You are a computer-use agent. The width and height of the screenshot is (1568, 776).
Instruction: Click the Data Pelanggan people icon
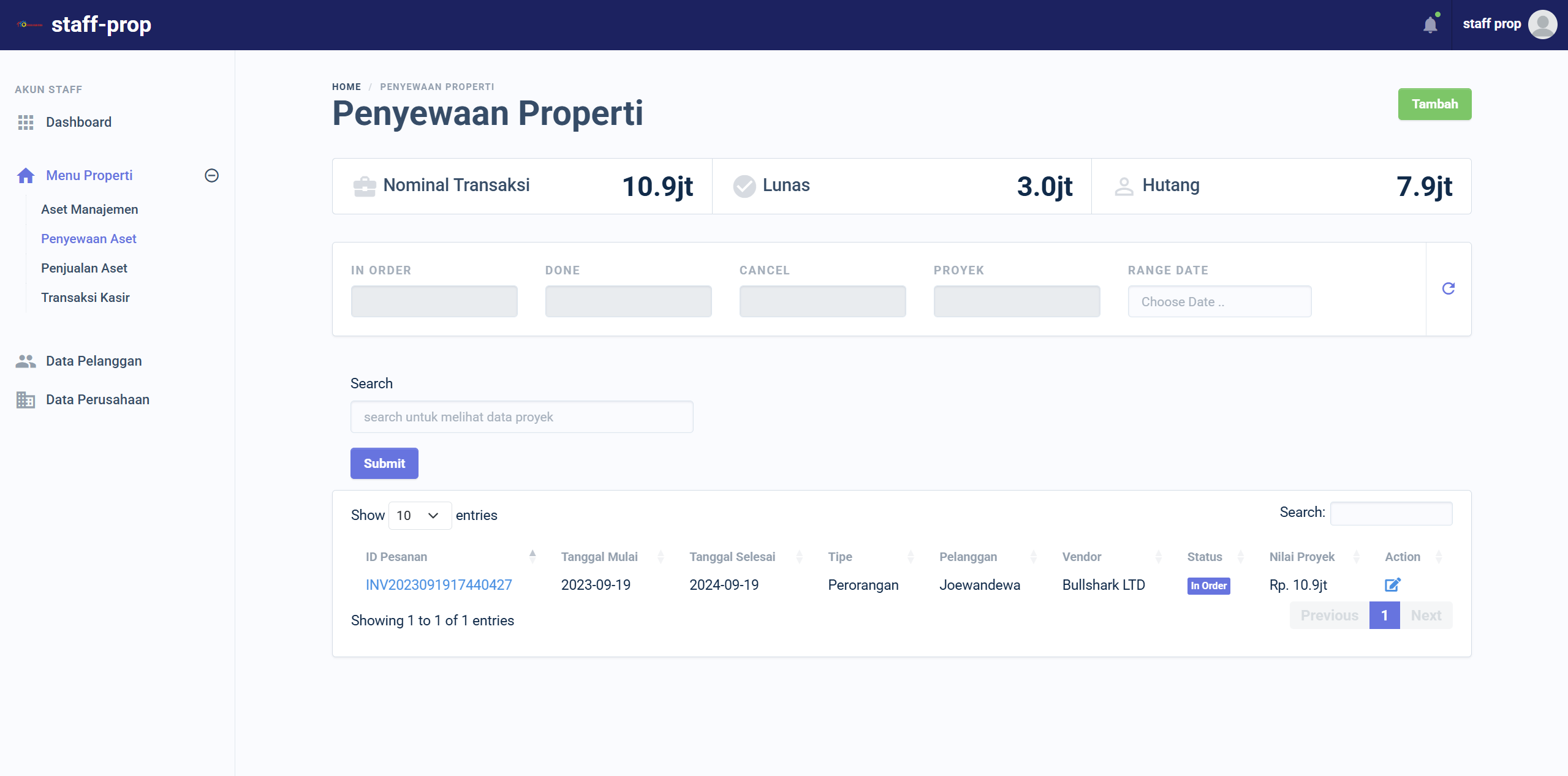click(x=26, y=361)
